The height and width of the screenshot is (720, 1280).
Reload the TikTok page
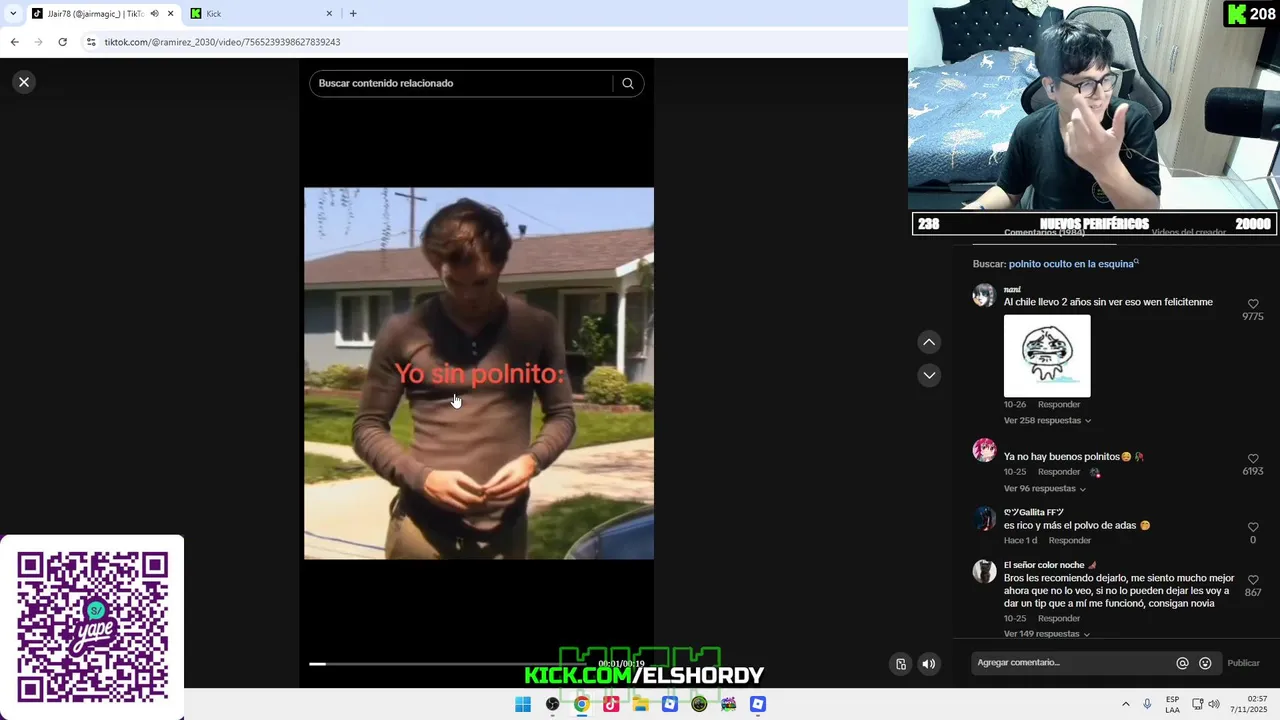62,42
